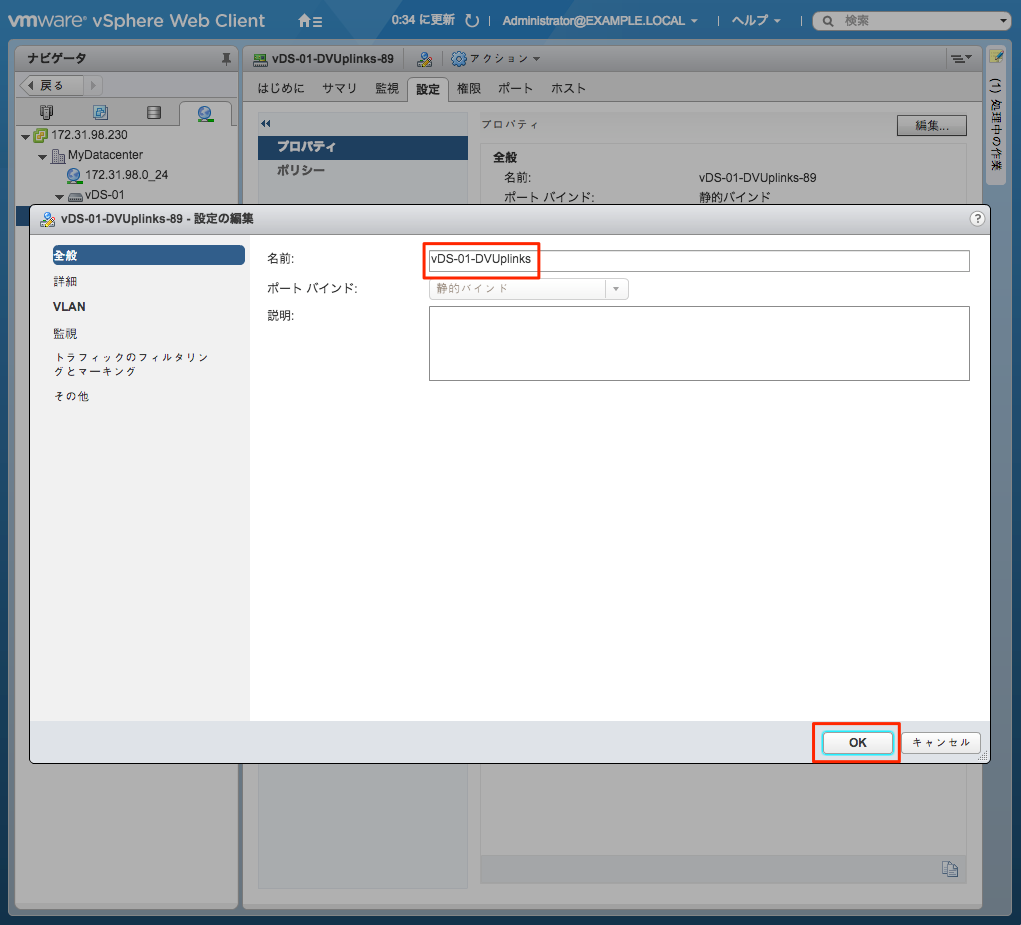Screen dimensions: 1021x925
Task: Open the ヘルプ dropdown menu
Action: [756, 21]
